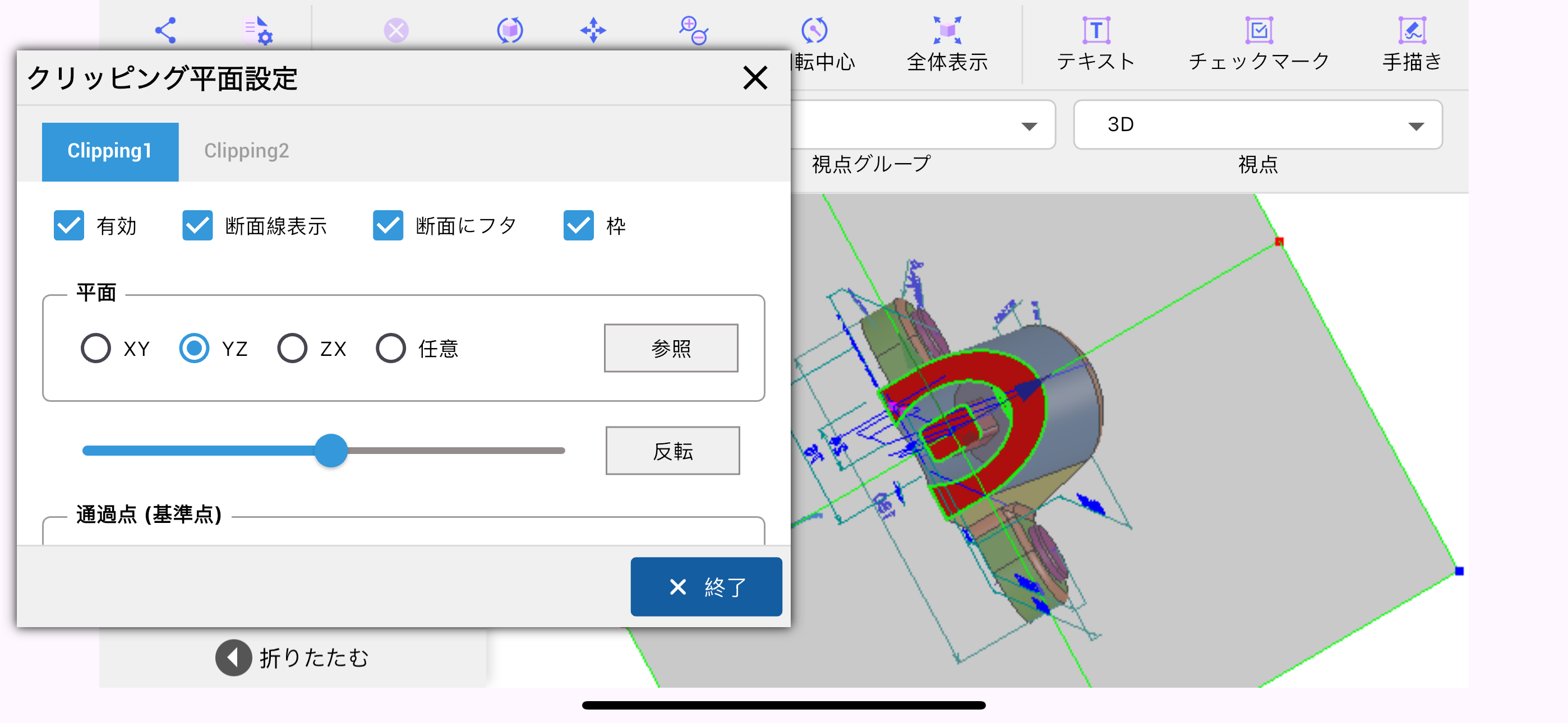Click the blue corner handle of the clipping frame

[x=1459, y=571]
